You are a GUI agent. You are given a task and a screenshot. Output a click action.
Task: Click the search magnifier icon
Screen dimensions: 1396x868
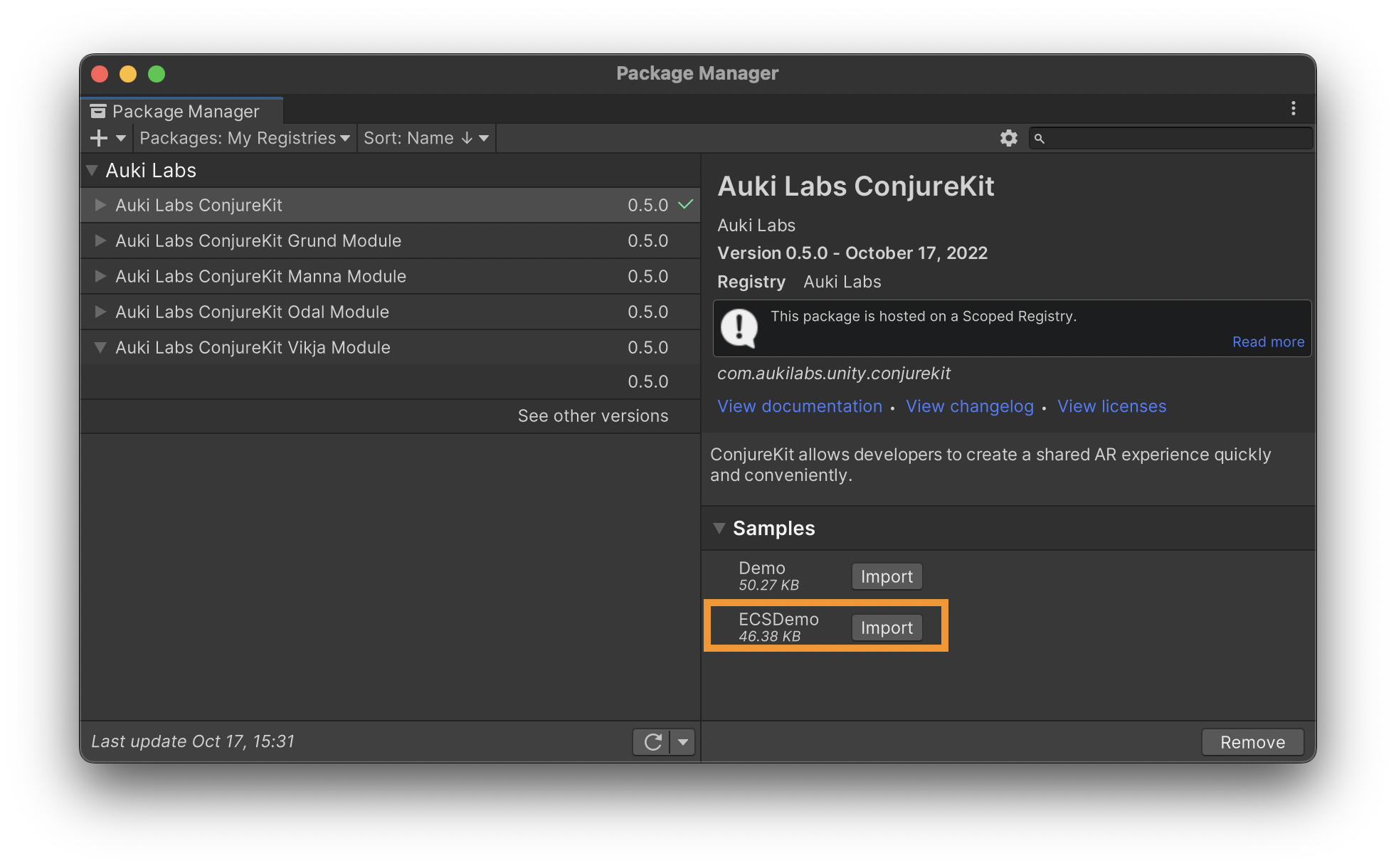[x=1040, y=139]
